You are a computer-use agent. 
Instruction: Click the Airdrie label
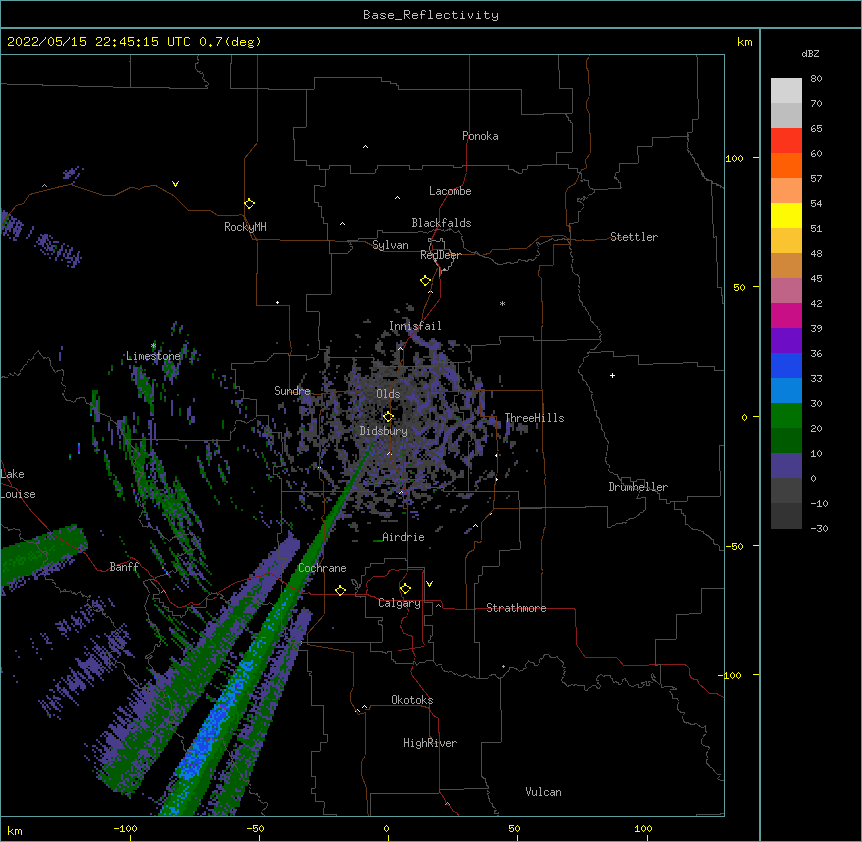tap(404, 537)
